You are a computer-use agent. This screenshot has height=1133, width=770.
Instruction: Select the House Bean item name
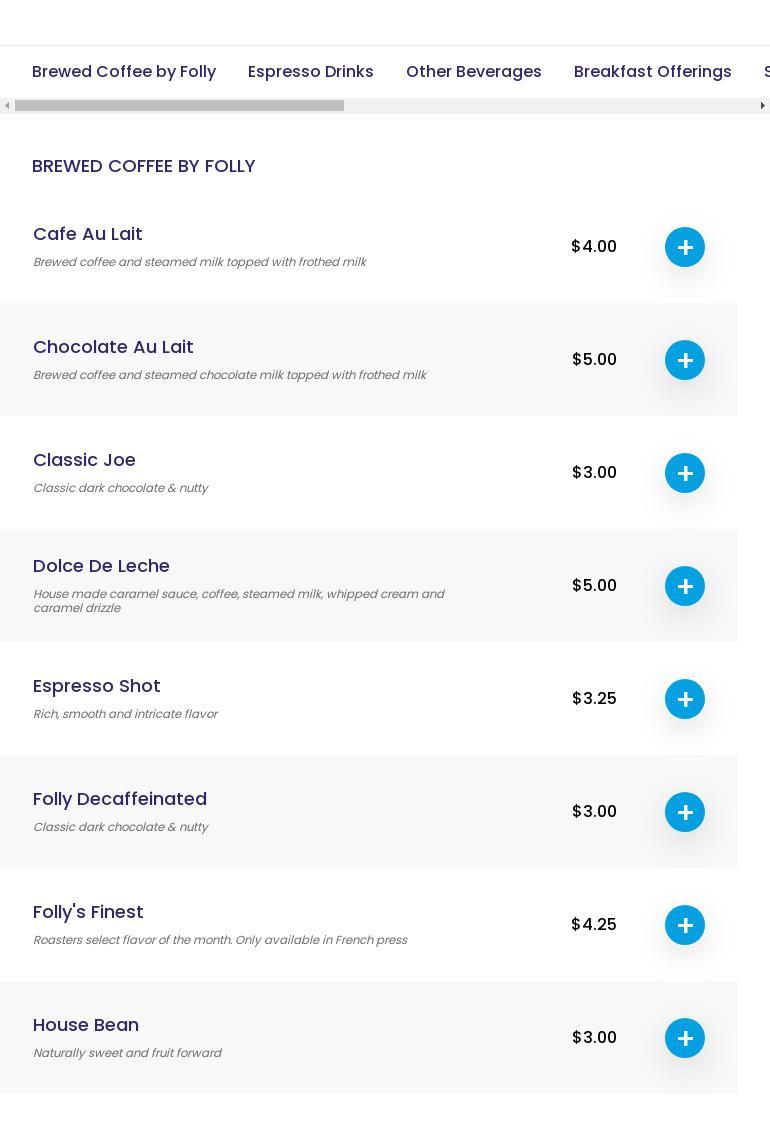[x=86, y=1025]
